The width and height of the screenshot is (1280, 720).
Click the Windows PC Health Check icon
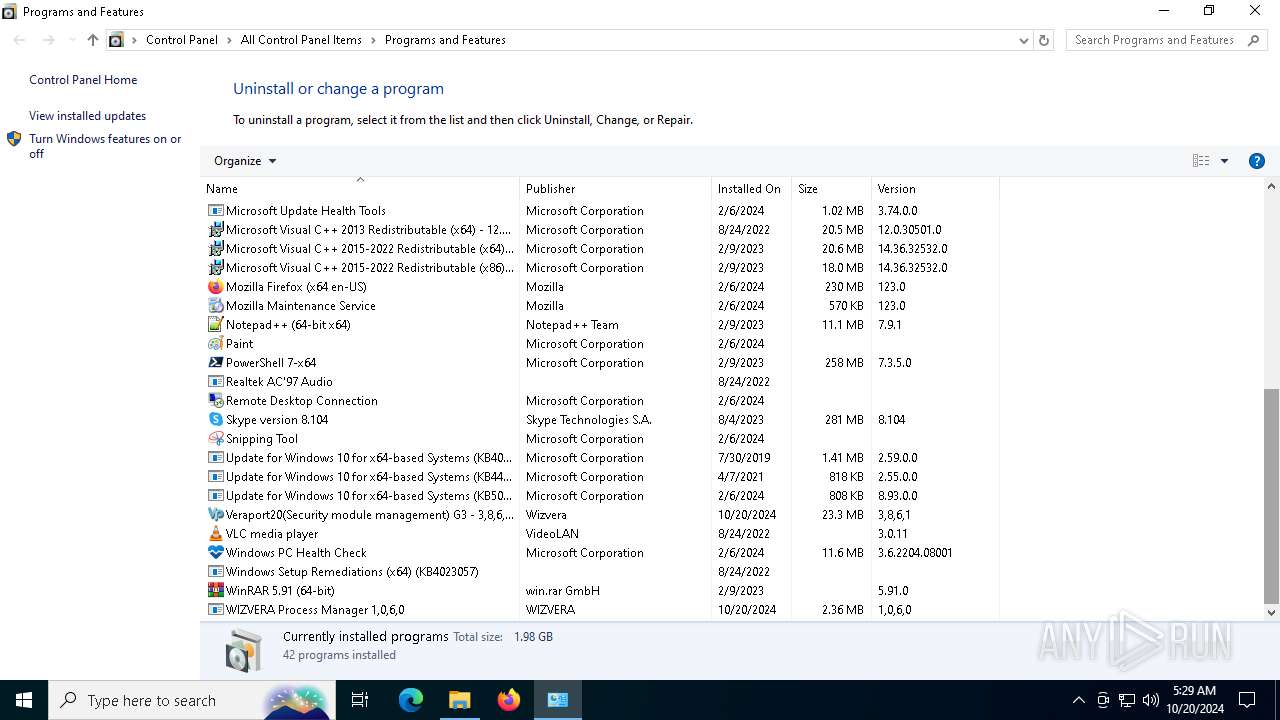pos(215,553)
